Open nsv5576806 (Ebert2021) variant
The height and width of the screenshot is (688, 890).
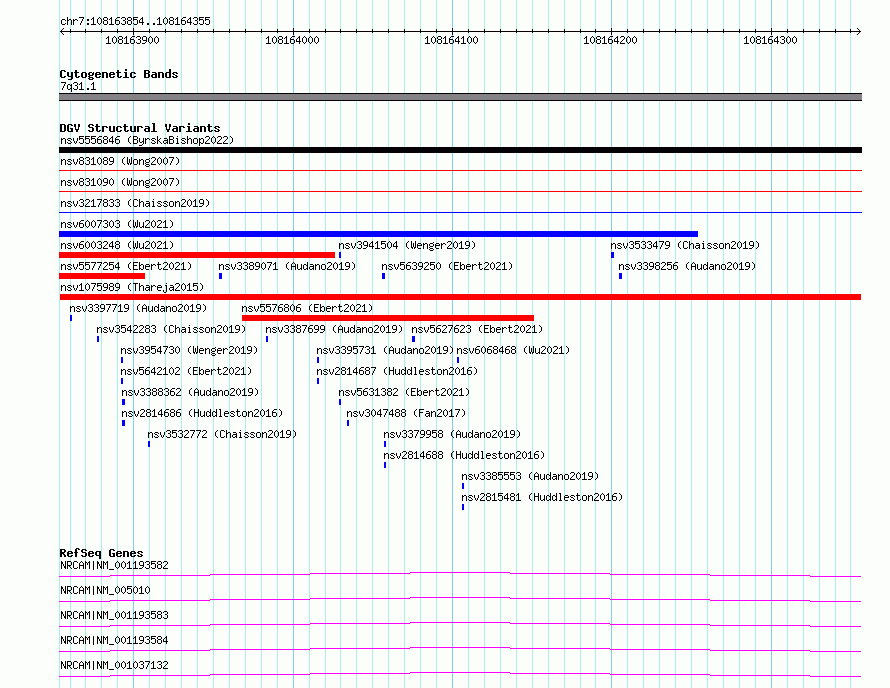click(307, 308)
